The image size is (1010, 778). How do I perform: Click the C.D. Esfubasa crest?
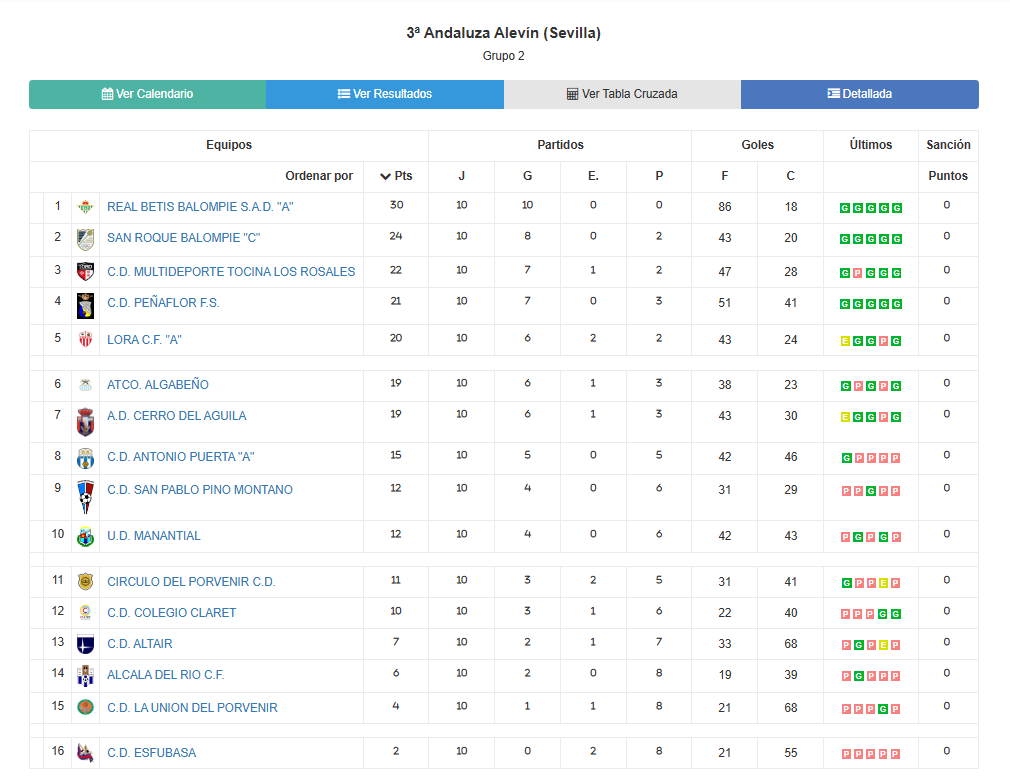[x=85, y=752]
